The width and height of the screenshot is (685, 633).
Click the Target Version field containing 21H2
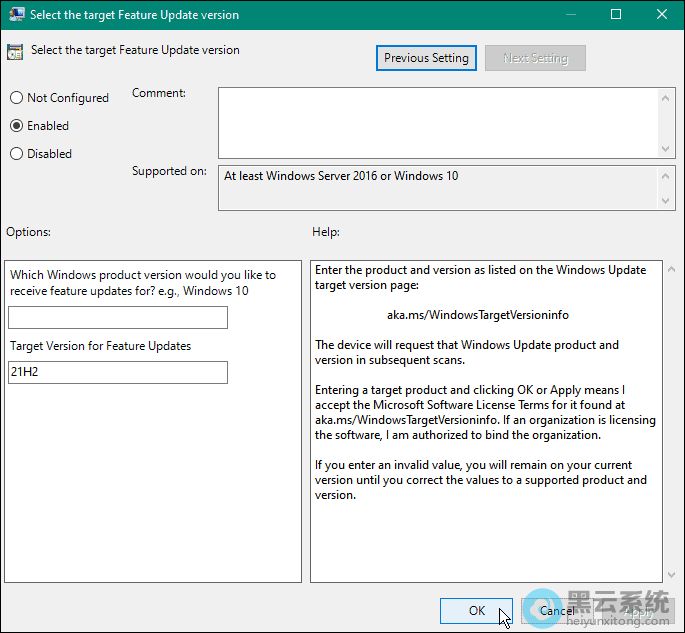pos(118,373)
